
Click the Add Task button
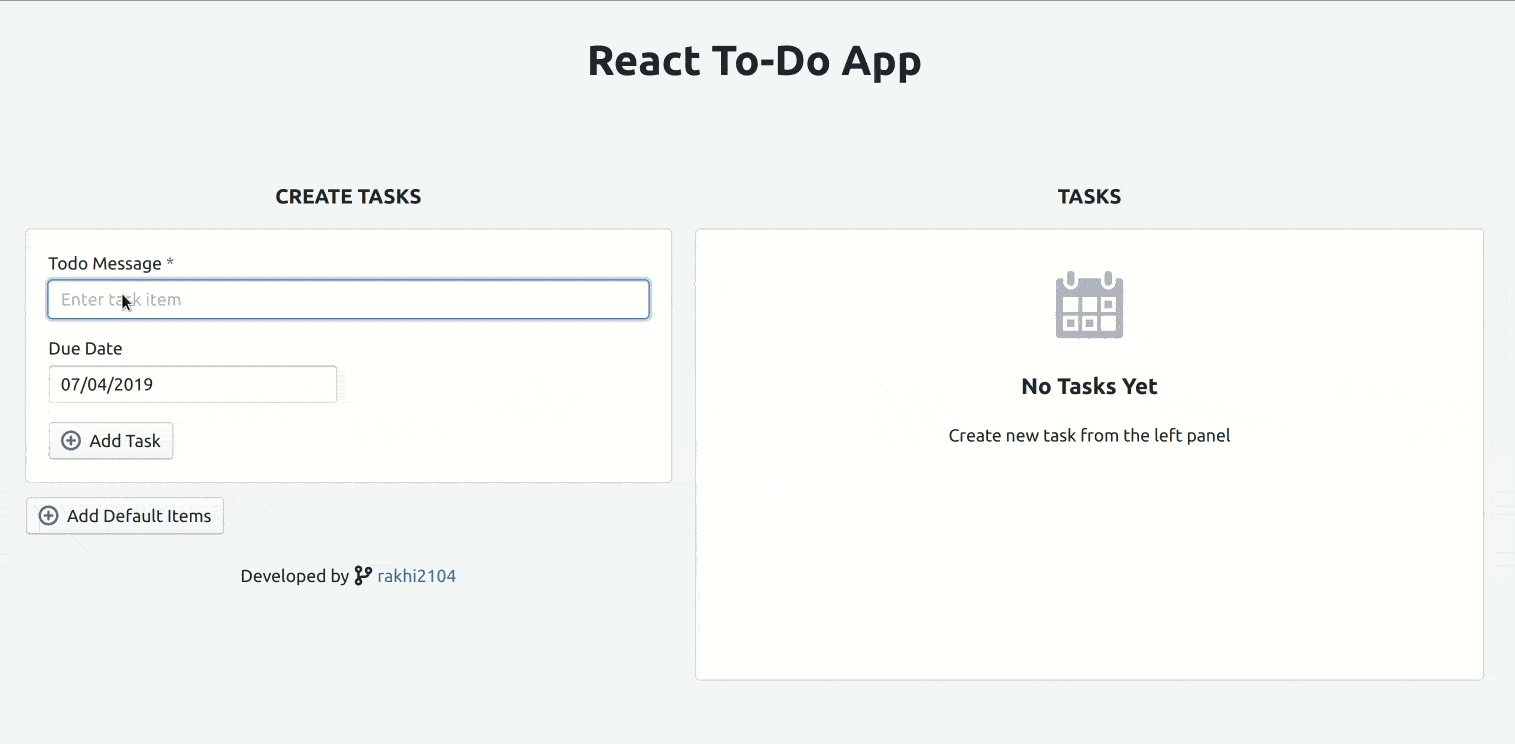pos(111,441)
